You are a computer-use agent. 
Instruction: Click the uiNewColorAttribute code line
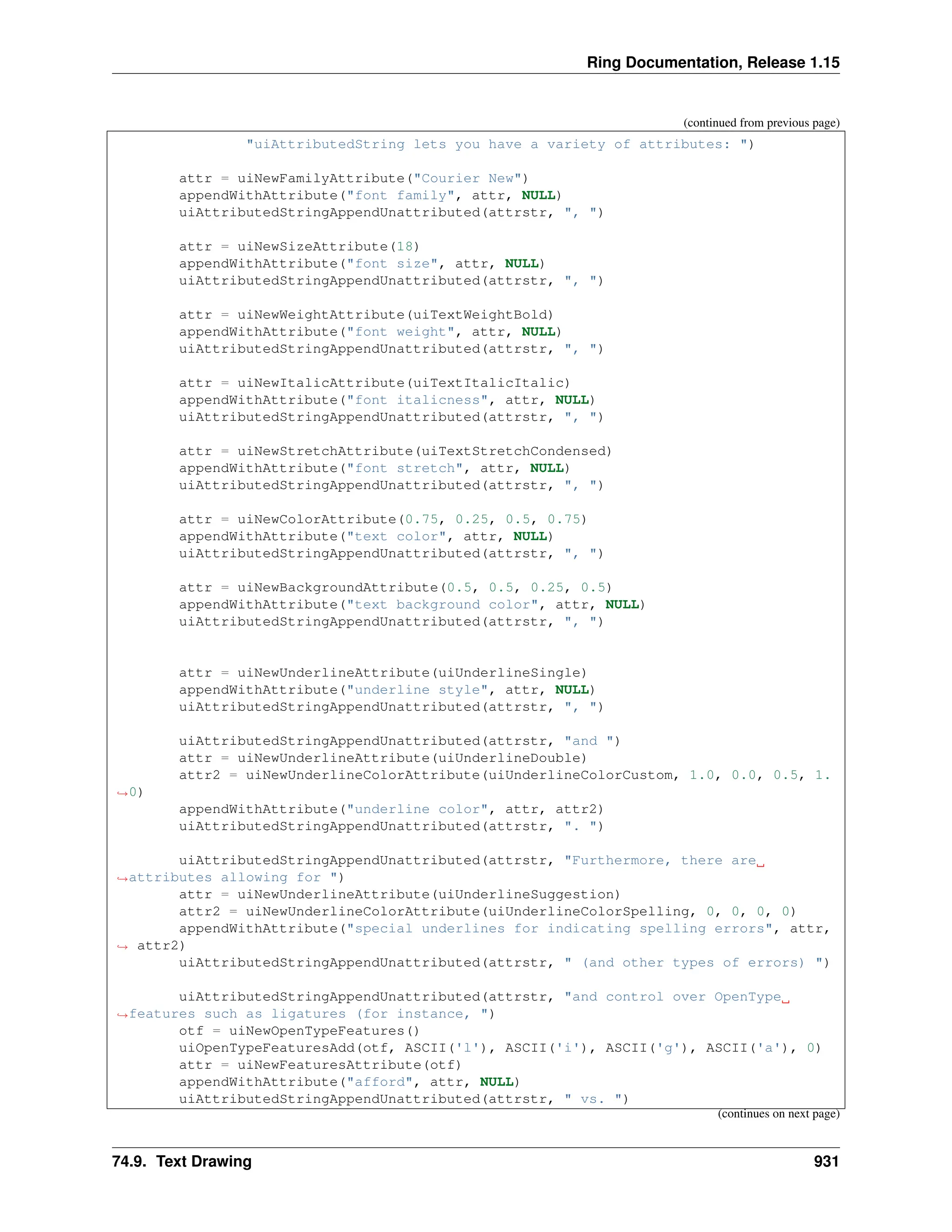coord(383,520)
